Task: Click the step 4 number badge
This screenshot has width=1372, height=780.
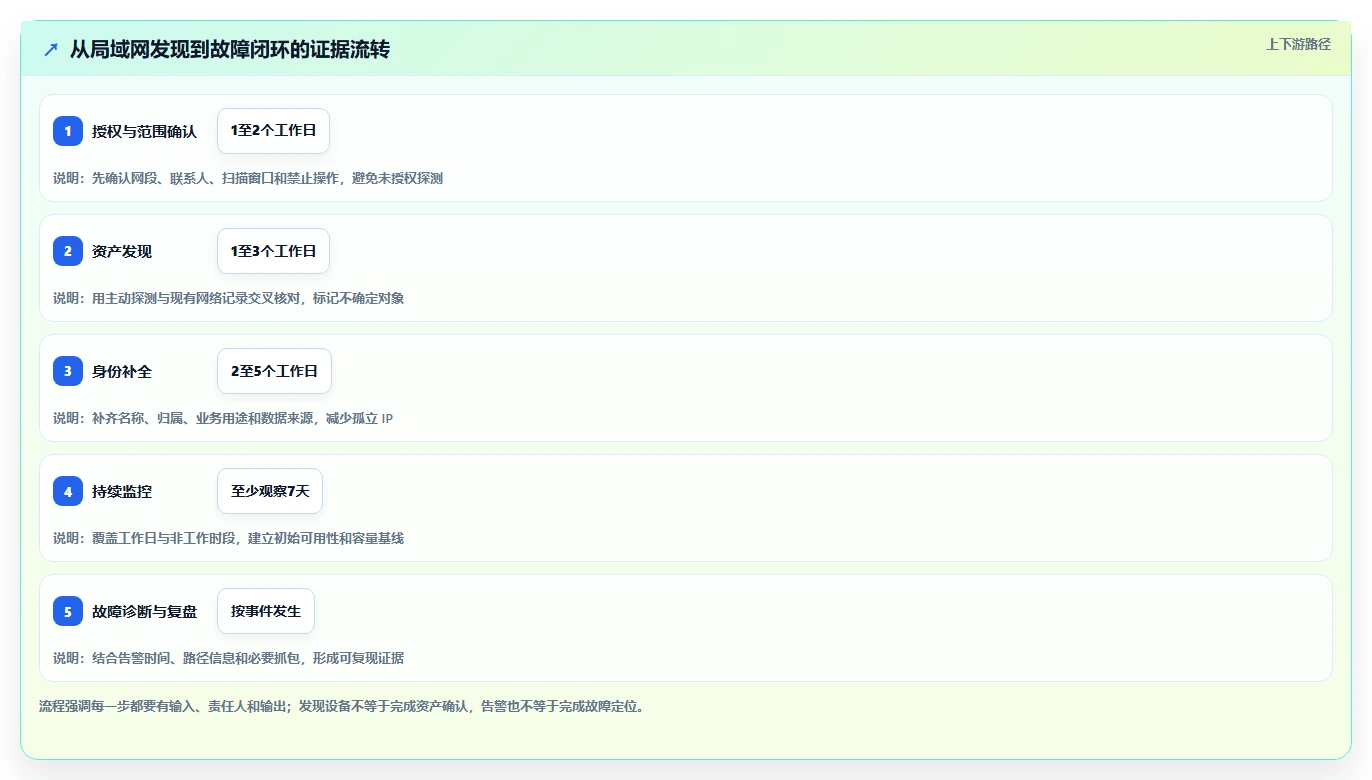Action: point(68,491)
